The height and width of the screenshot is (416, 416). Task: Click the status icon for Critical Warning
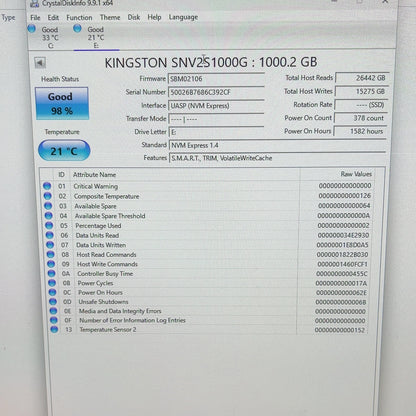coord(47,186)
